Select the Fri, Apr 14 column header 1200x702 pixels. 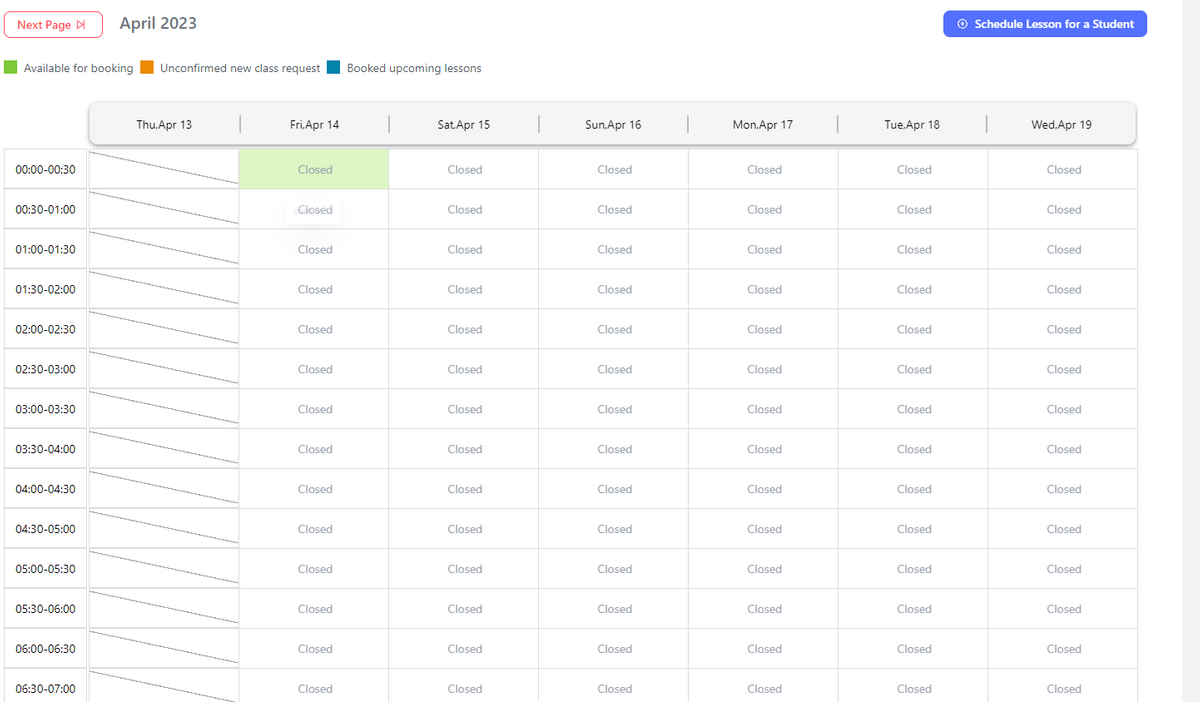pyautogui.click(x=314, y=125)
